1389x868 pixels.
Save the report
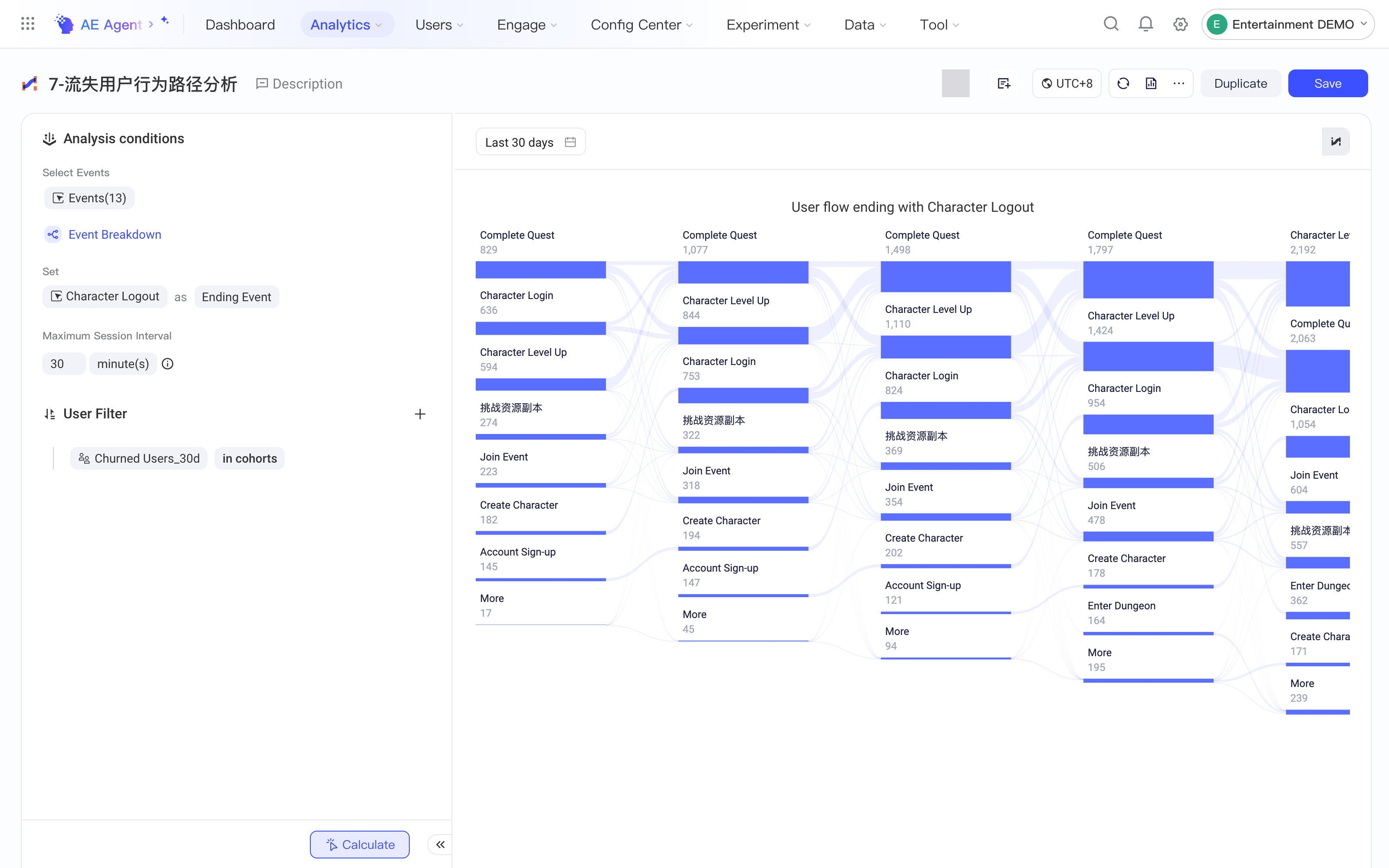(1328, 83)
